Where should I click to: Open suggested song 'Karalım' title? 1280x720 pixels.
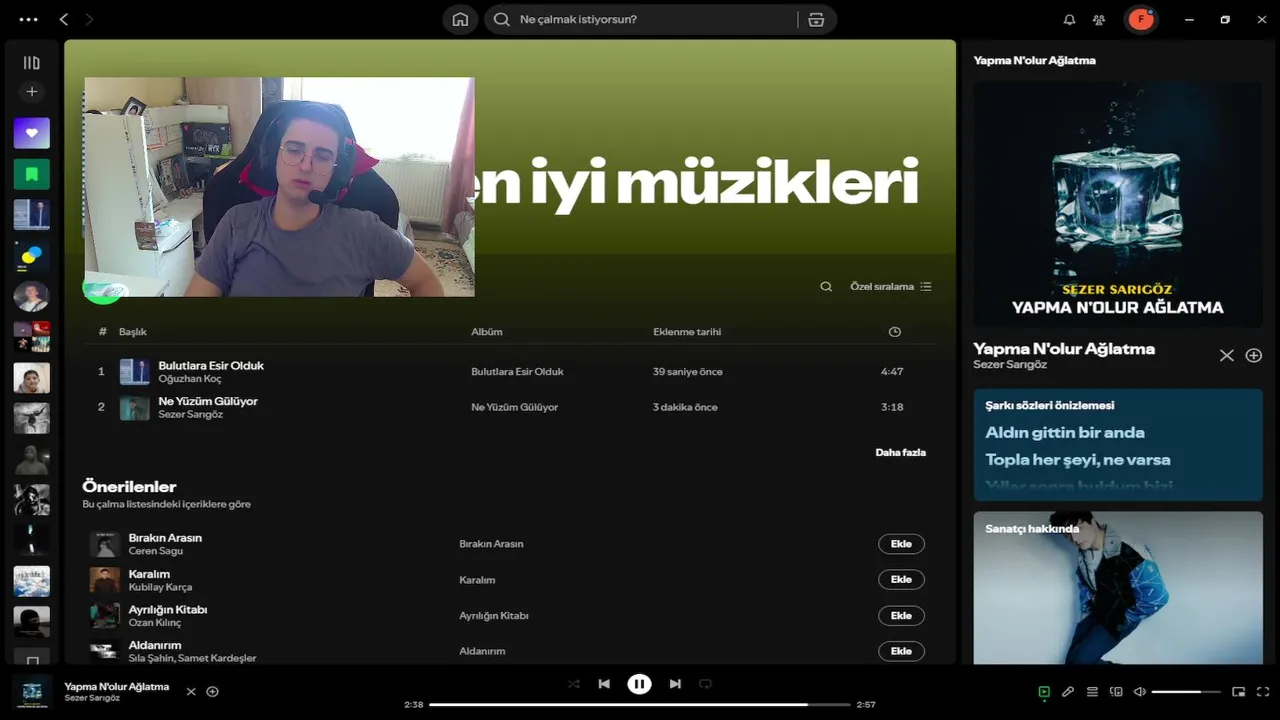[149, 574]
